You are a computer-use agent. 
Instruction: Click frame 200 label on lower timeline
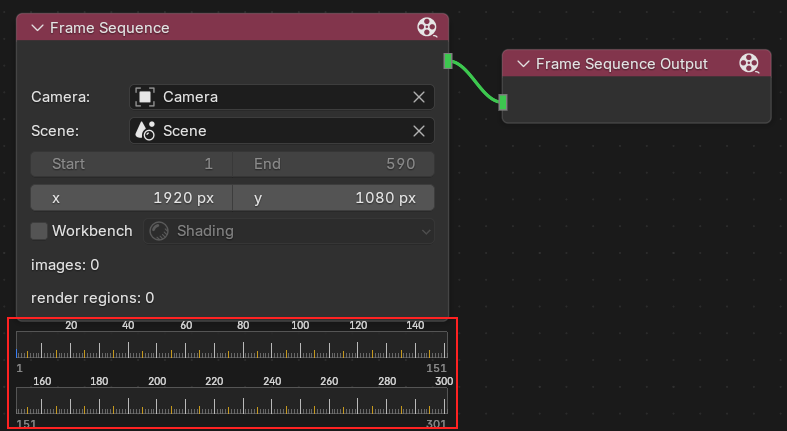[157, 381]
